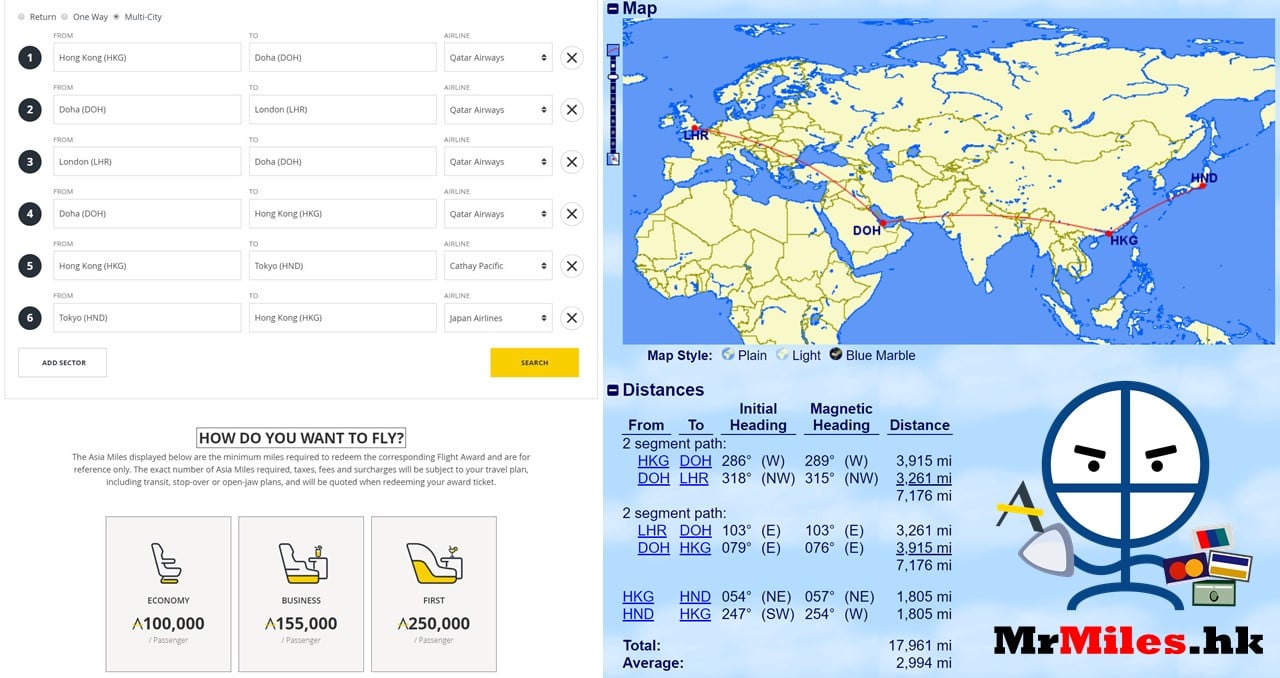The image size is (1280, 678).
Task: Remove sector 6 with its X icon
Action: point(572,318)
